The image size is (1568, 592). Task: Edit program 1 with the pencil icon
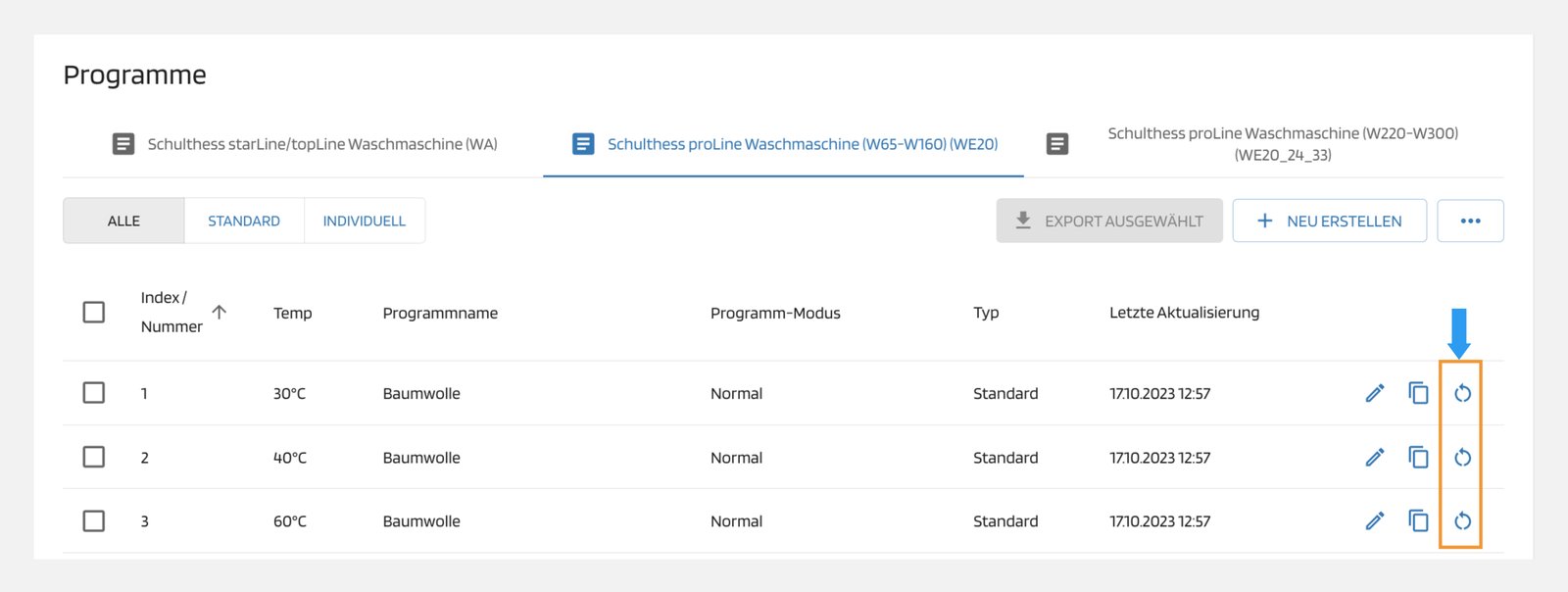[x=1375, y=393]
